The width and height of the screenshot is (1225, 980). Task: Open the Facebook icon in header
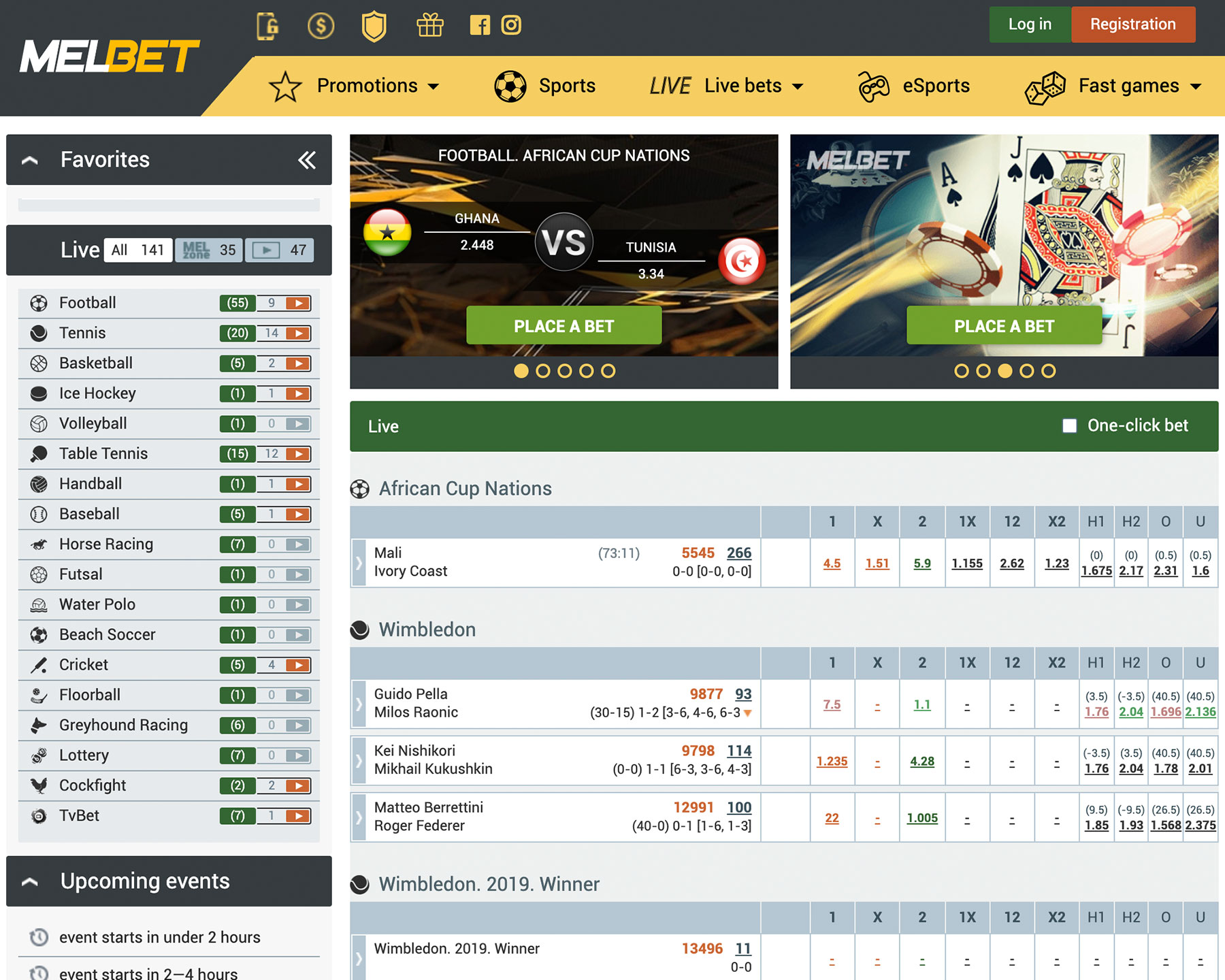click(x=480, y=26)
